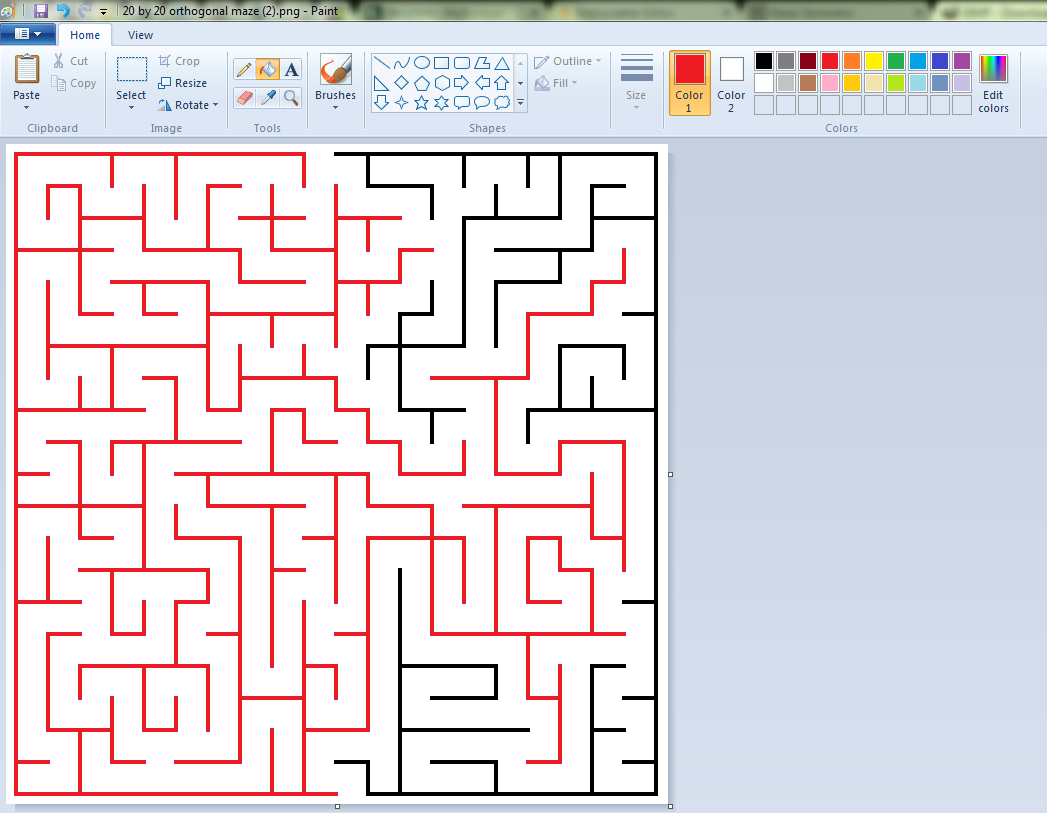Open the Paint application menu
Screen dimensions: 1047x813
27,33
